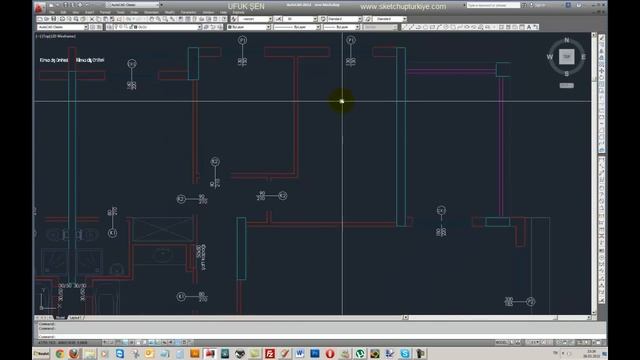Open the Text Style Standard dropdown

255,19
